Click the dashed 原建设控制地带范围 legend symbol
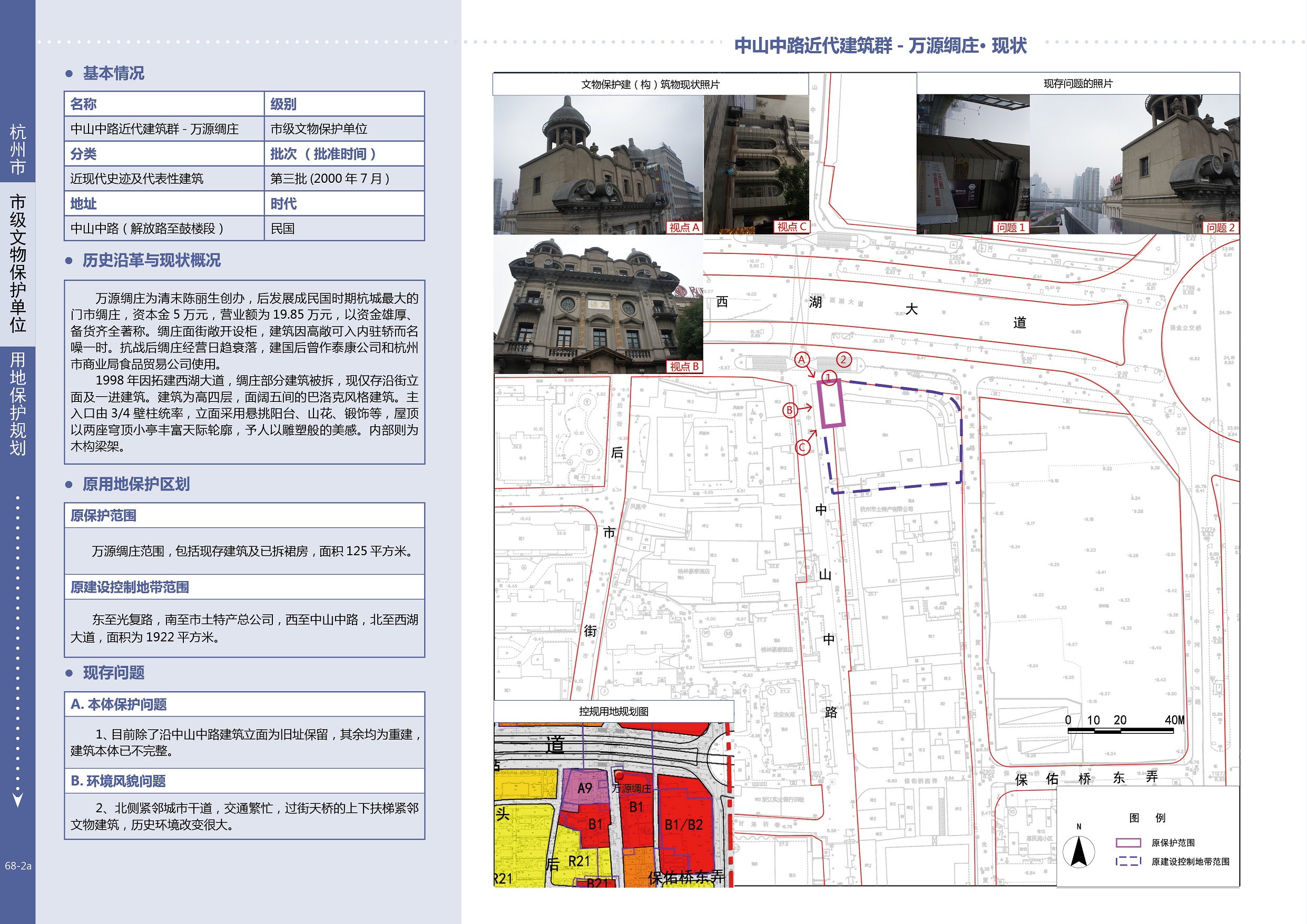Screen dimensions: 1307x924 click(1128, 861)
